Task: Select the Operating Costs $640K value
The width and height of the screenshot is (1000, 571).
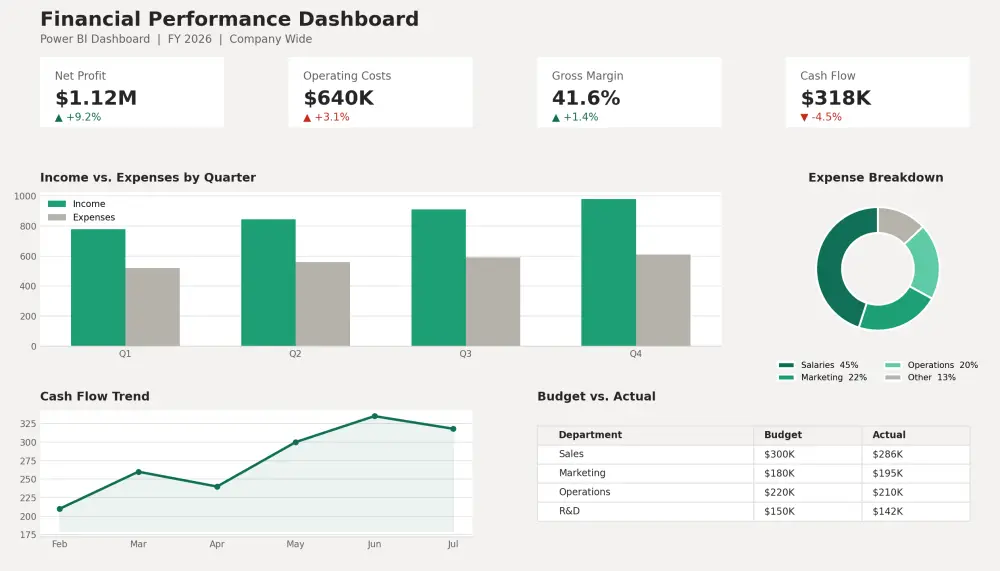Action: pos(339,98)
